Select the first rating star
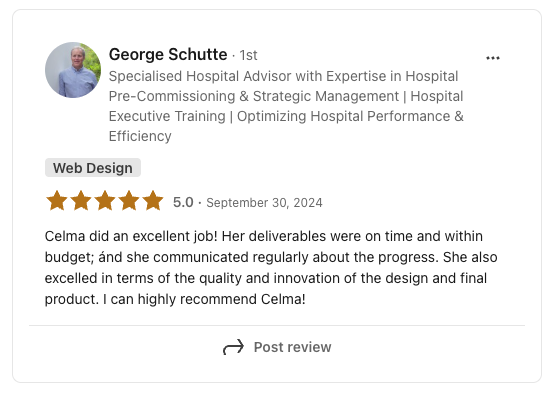The image size is (552, 395). (x=57, y=201)
